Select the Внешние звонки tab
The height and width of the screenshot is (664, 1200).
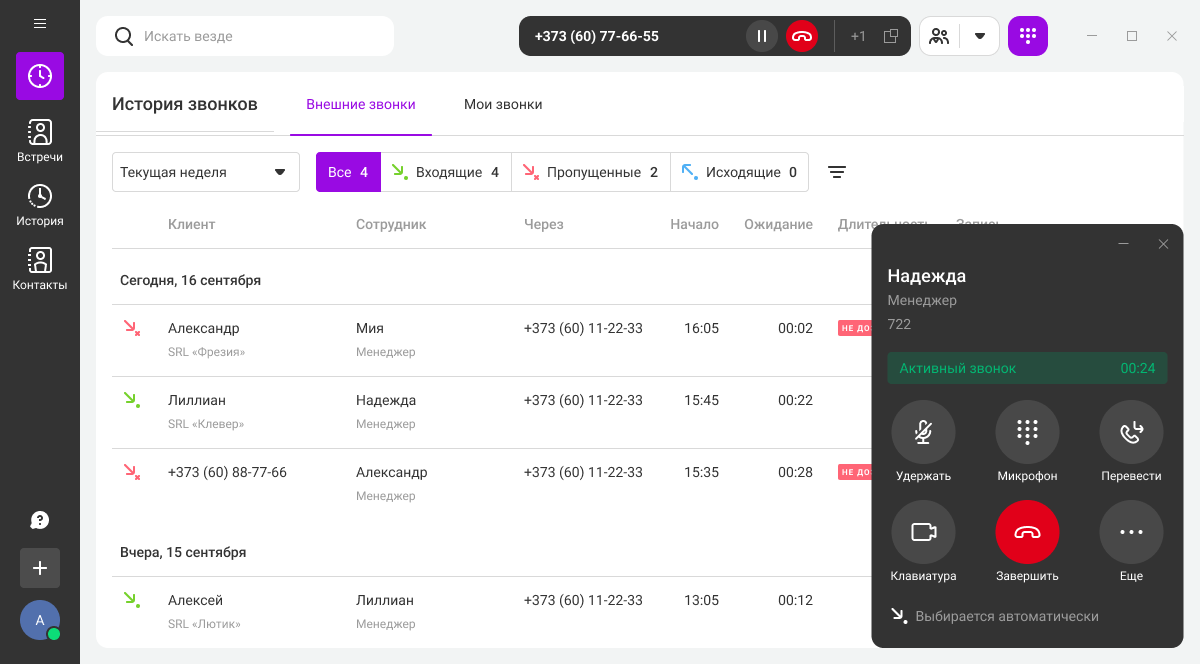[x=361, y=104]
